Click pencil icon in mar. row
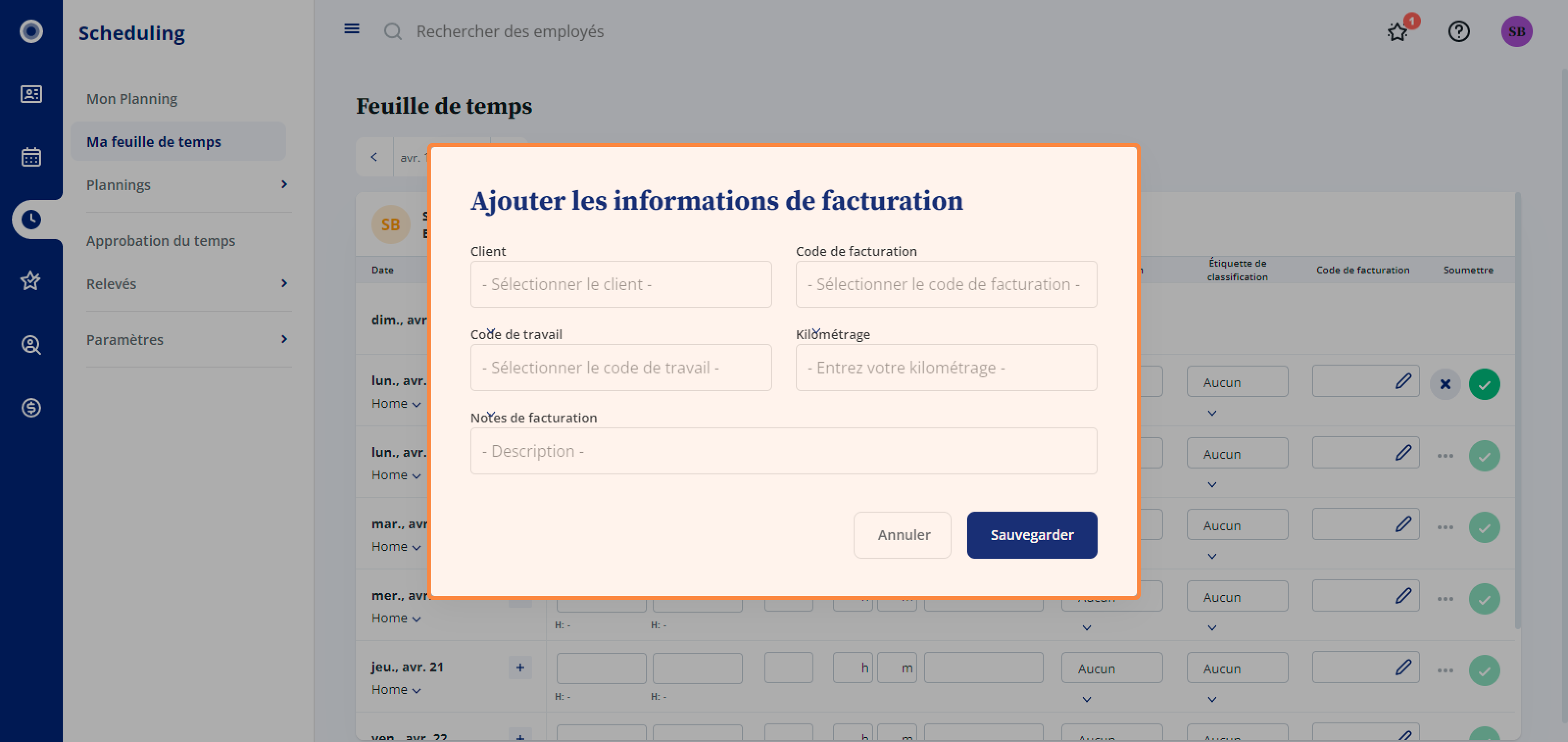The height and width of the screenshot is (742, 1568). pos(1403,524)
